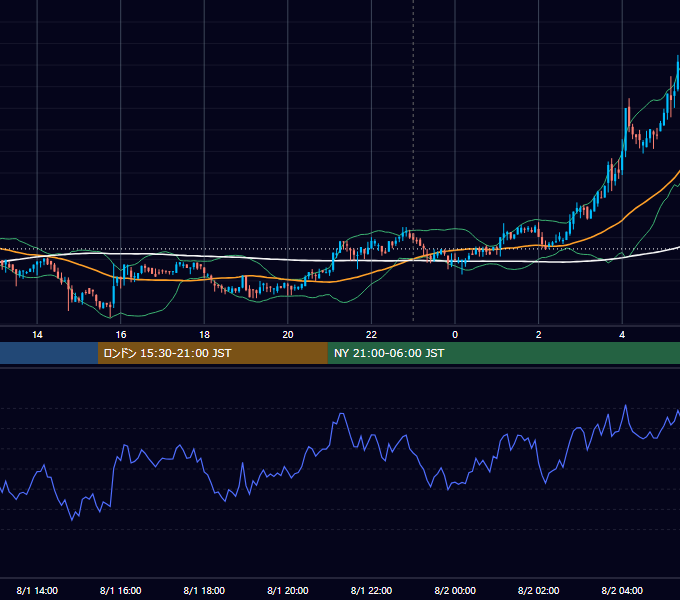The height and width of the screenshot is (600, 680).
Task: Click the 8/2 04:00 label on indicator axis
Action: (622, 590)
